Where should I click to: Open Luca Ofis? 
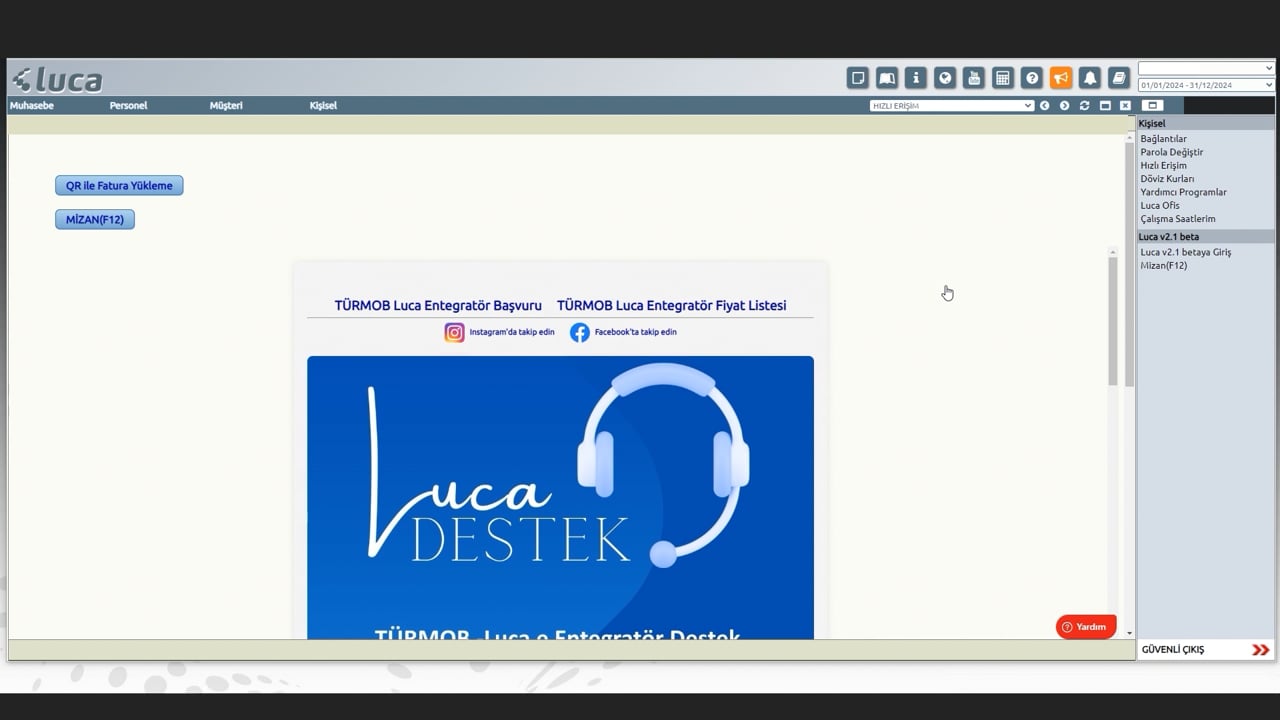(x=1160, y=205)
